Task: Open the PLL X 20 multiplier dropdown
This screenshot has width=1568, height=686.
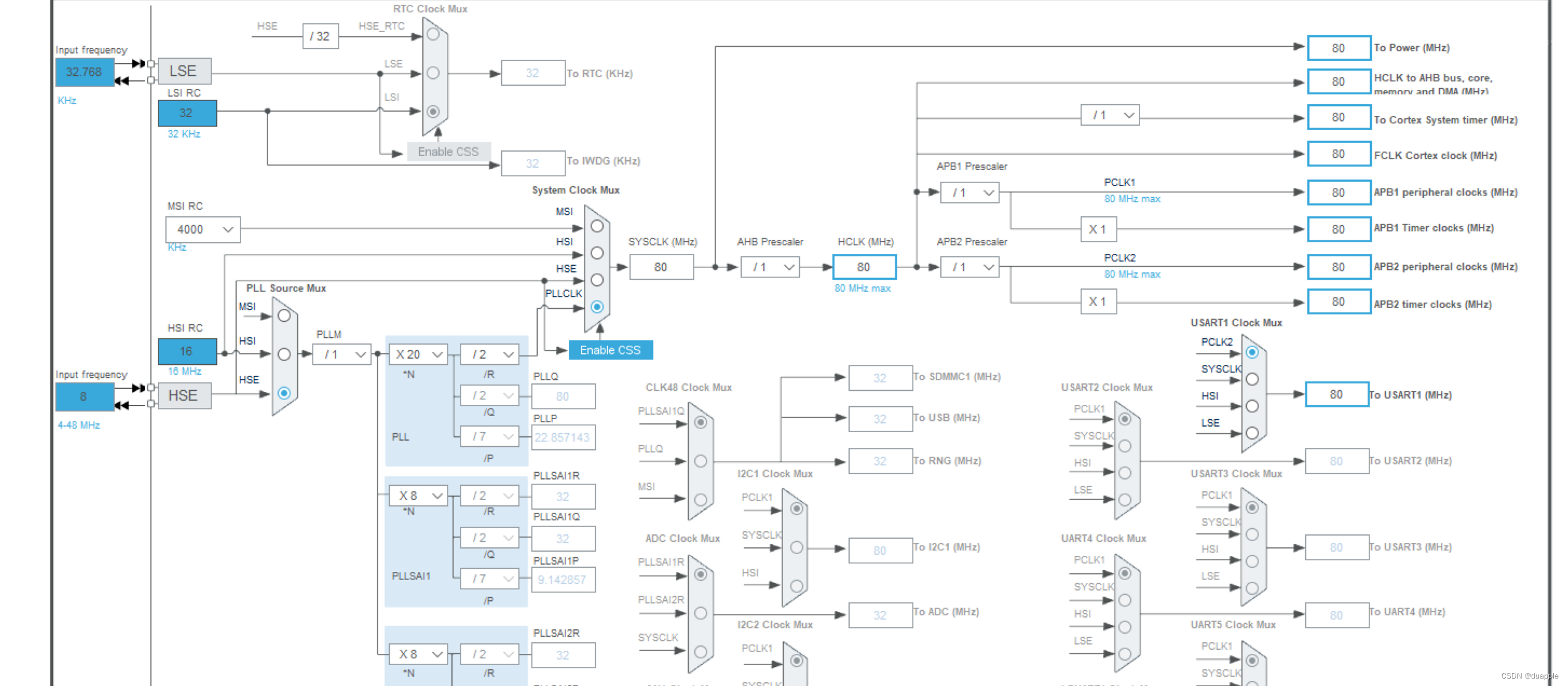Action: [x=419, y=354]
